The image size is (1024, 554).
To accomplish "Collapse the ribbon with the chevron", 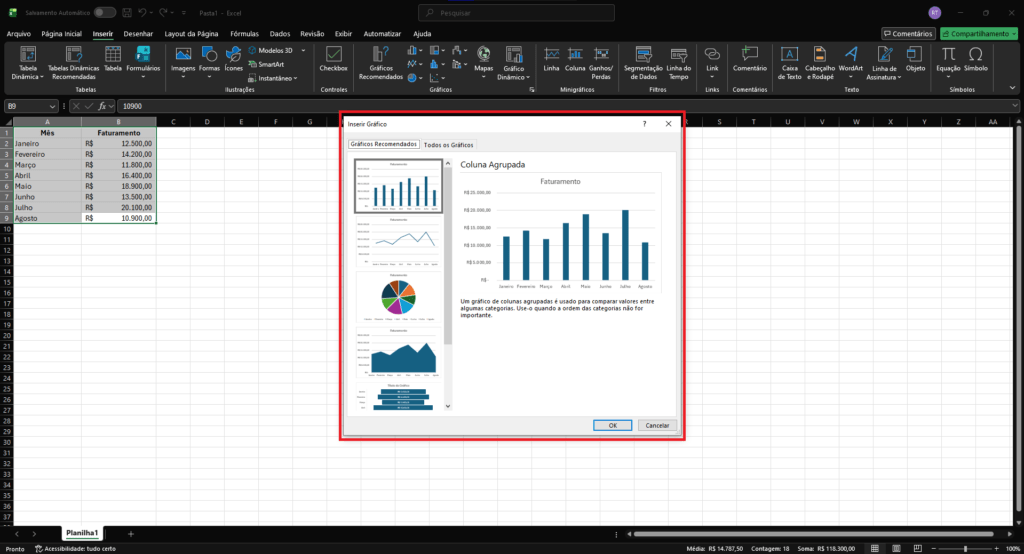I will [1012, 88].
